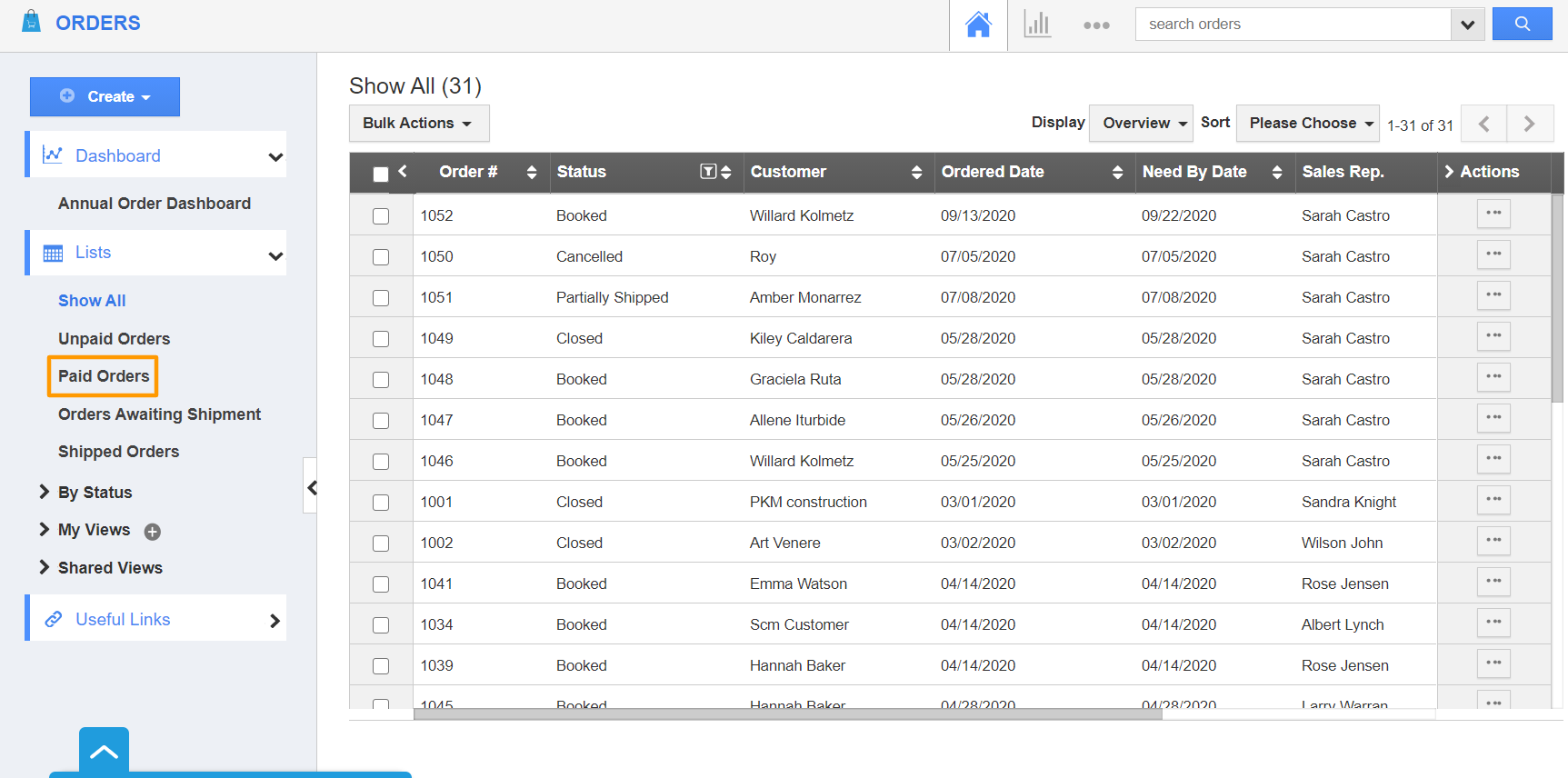Screen dimensions: 1568x778
Task: Open actions menu for order 1052
Action: (1493, 214)
